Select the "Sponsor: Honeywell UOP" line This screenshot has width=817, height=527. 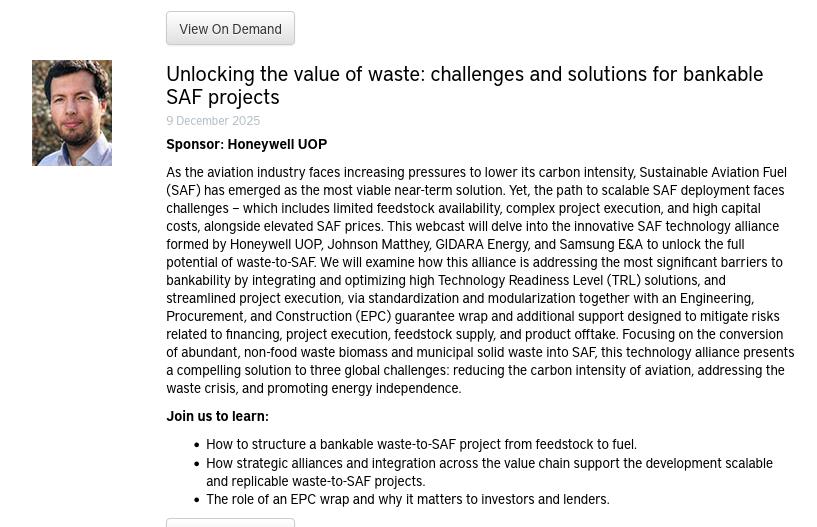(x=246, y=144)
